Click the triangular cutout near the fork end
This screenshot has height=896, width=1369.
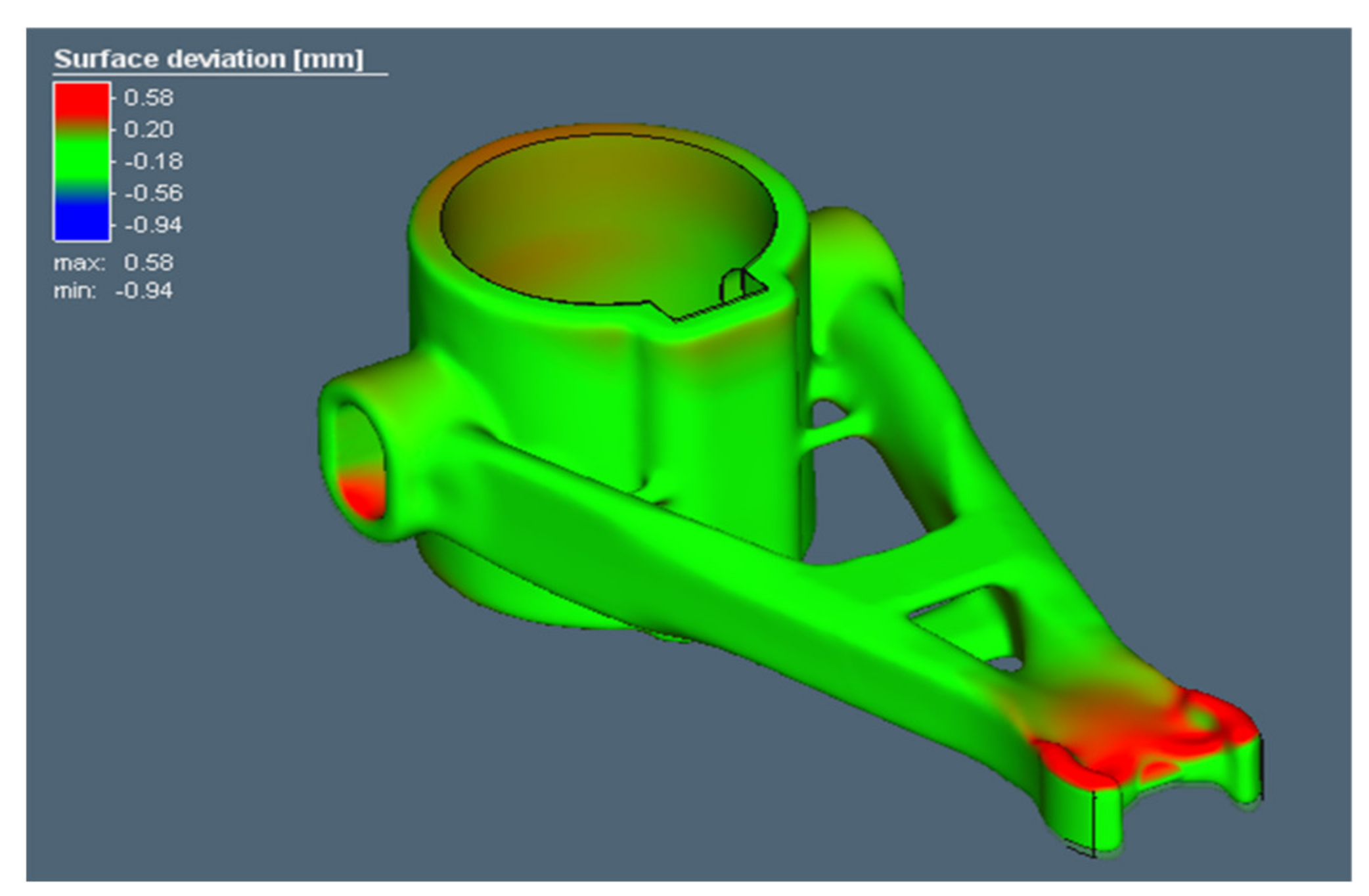[x=972, y=621]
